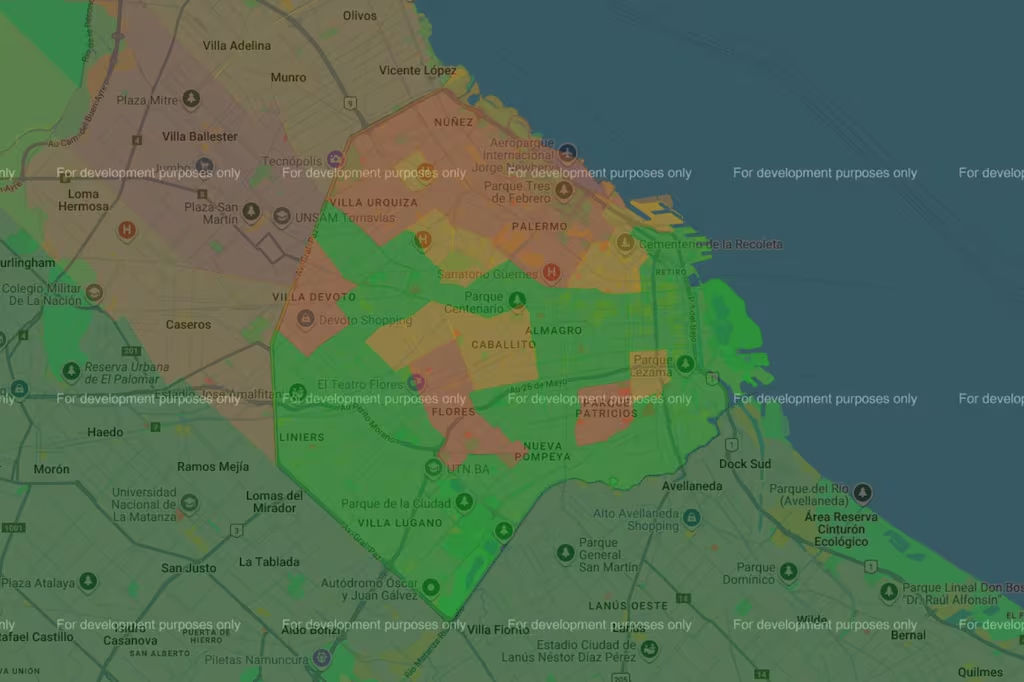Image resolution: width=1024 pixels, height=682 pixels.
Task: Click the Cementerio de la Recoleta marker
Action: pyautogui.click(x=625, y=242)
